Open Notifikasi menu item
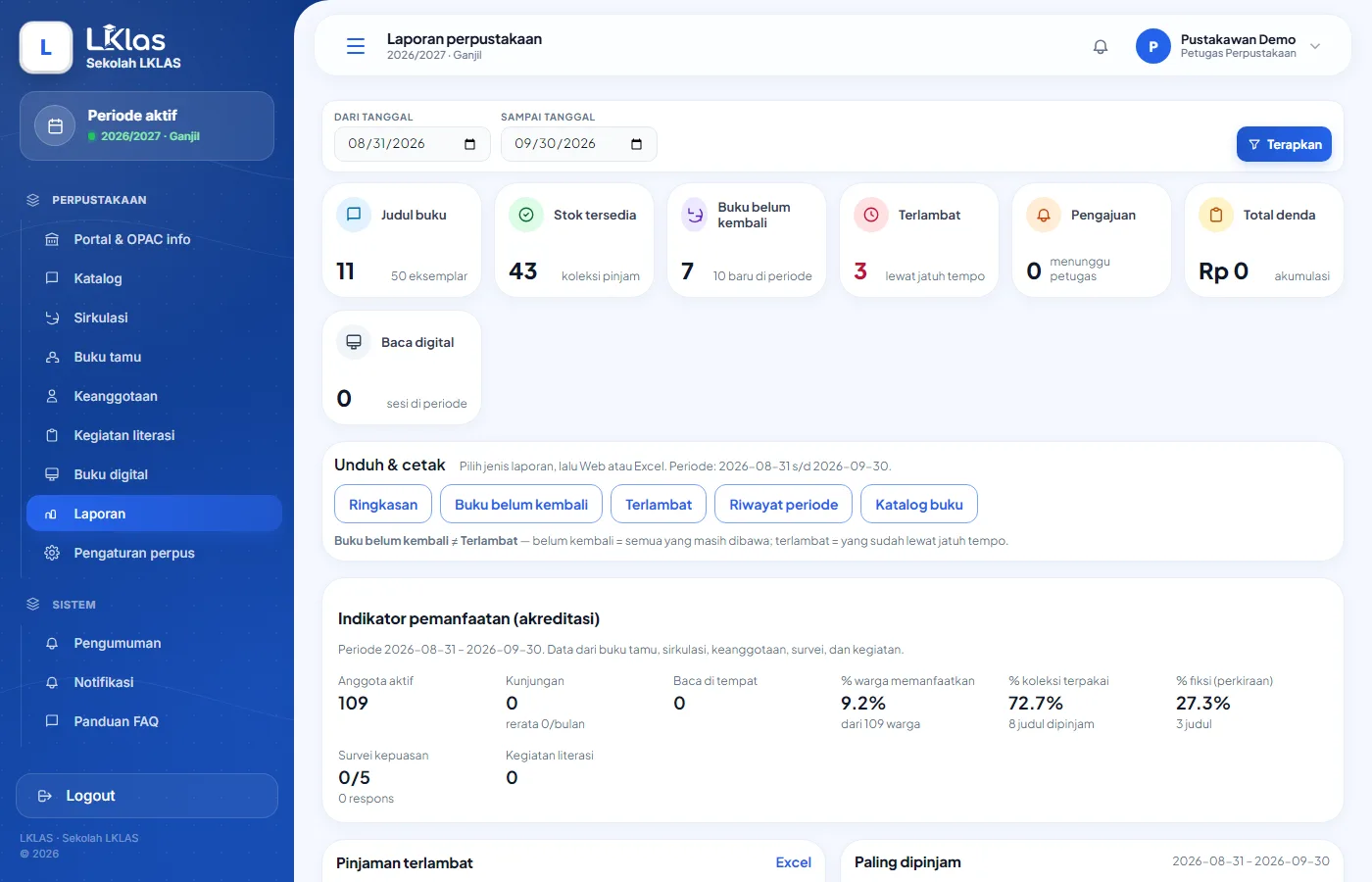1372x882 pixels. tap(154, 682)
